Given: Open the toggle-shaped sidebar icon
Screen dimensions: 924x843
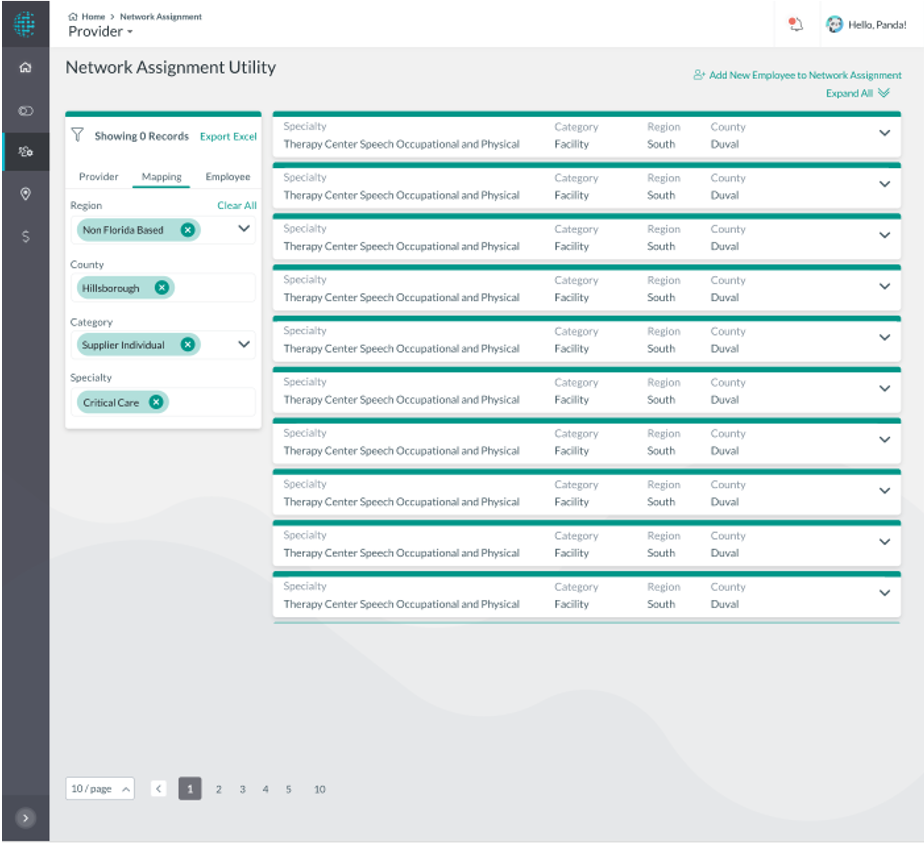Looking at the screenshot, I should (25, 111).
